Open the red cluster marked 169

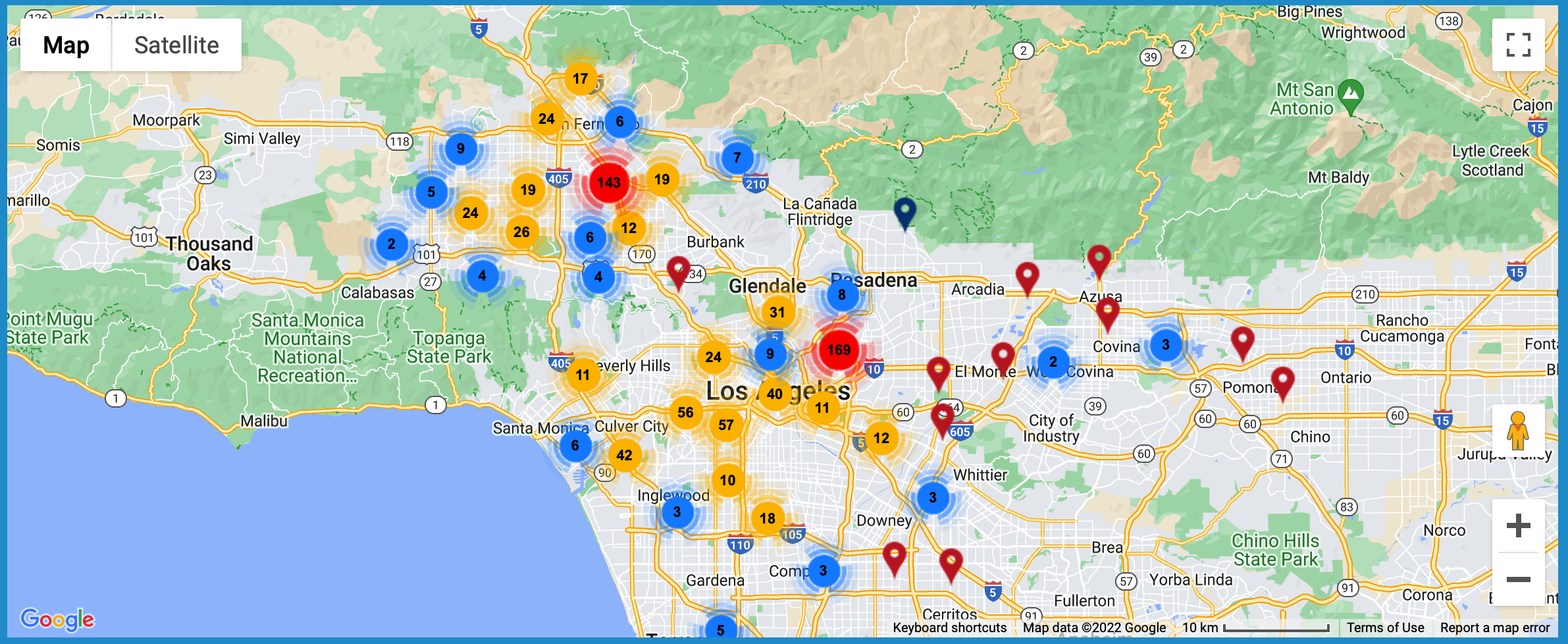(x=839, y=350)
